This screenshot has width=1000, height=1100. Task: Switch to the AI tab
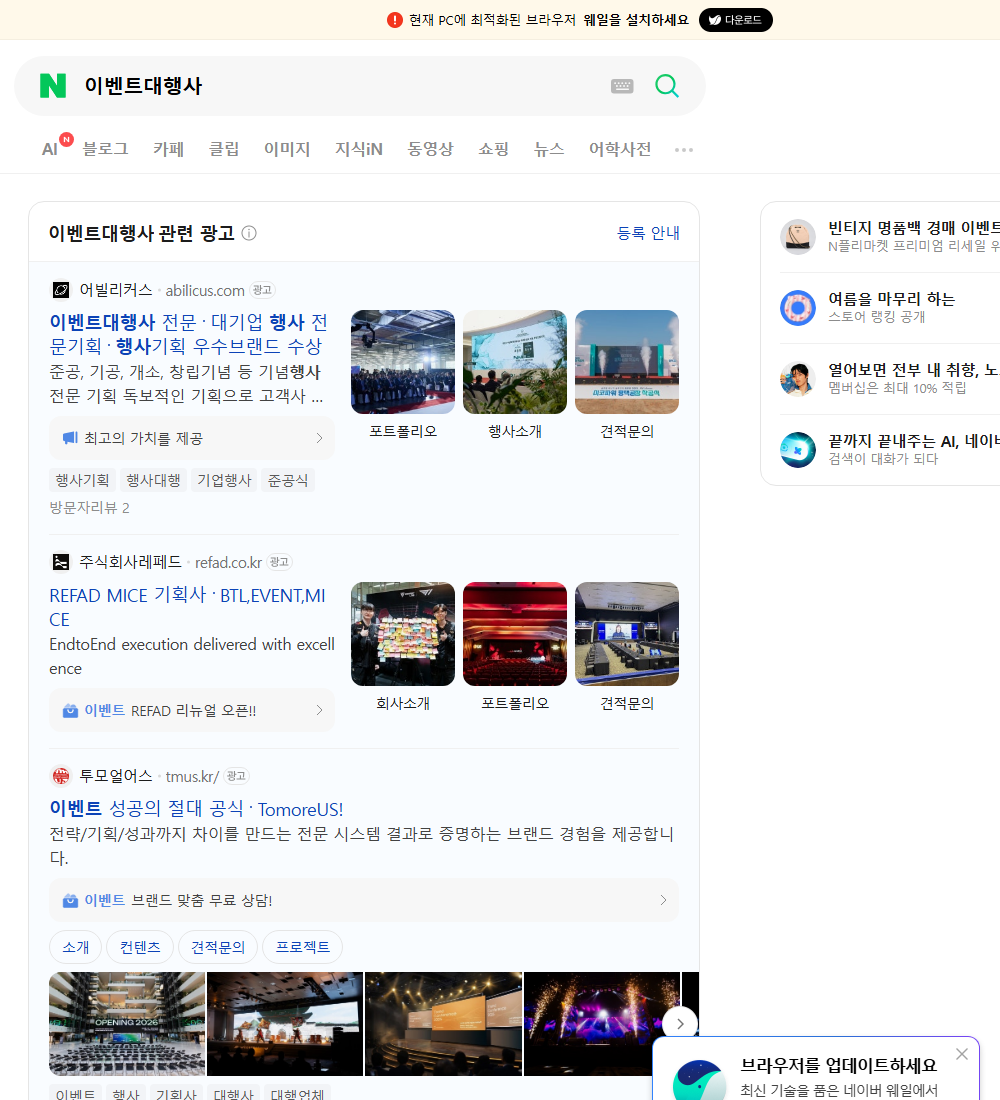point(51,149)
